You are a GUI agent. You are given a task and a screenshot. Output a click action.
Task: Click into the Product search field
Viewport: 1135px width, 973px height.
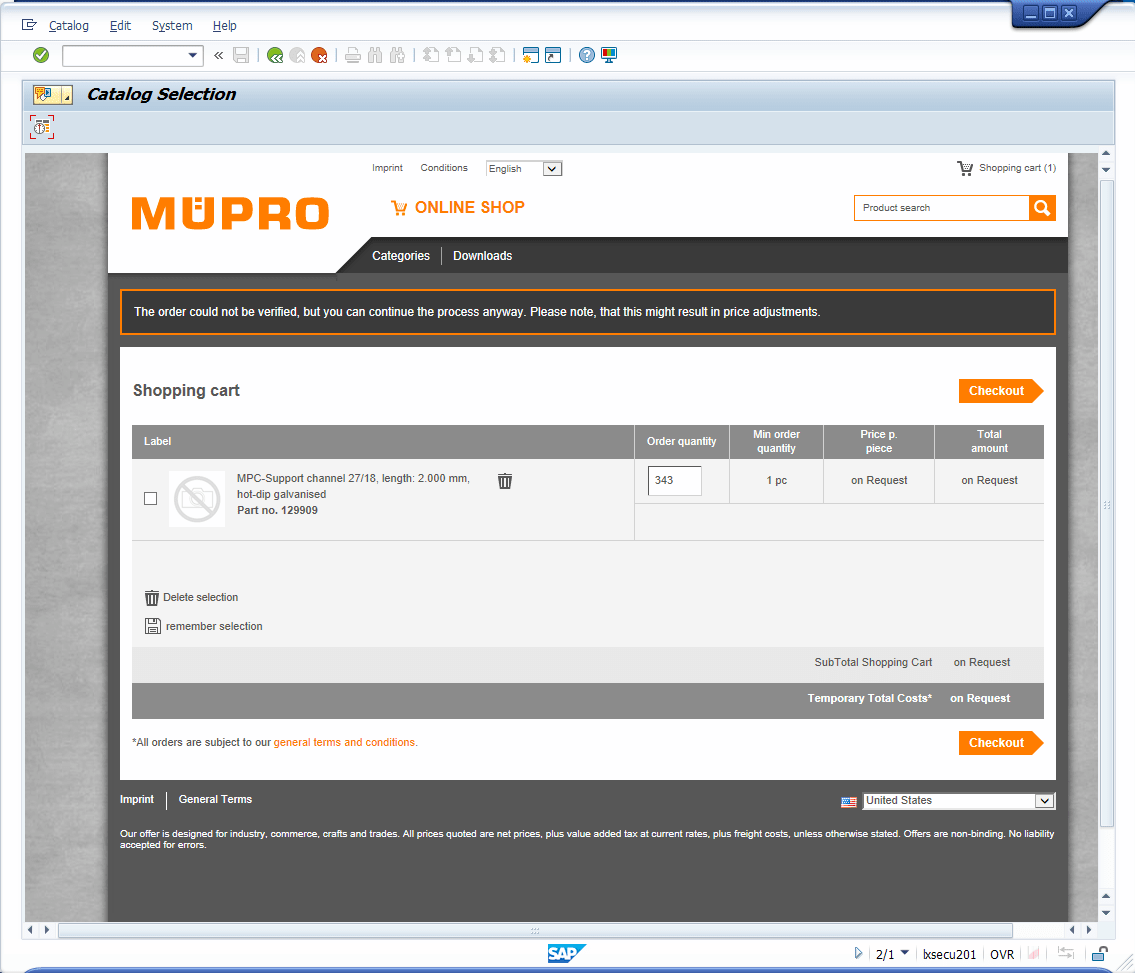[942, 208]
